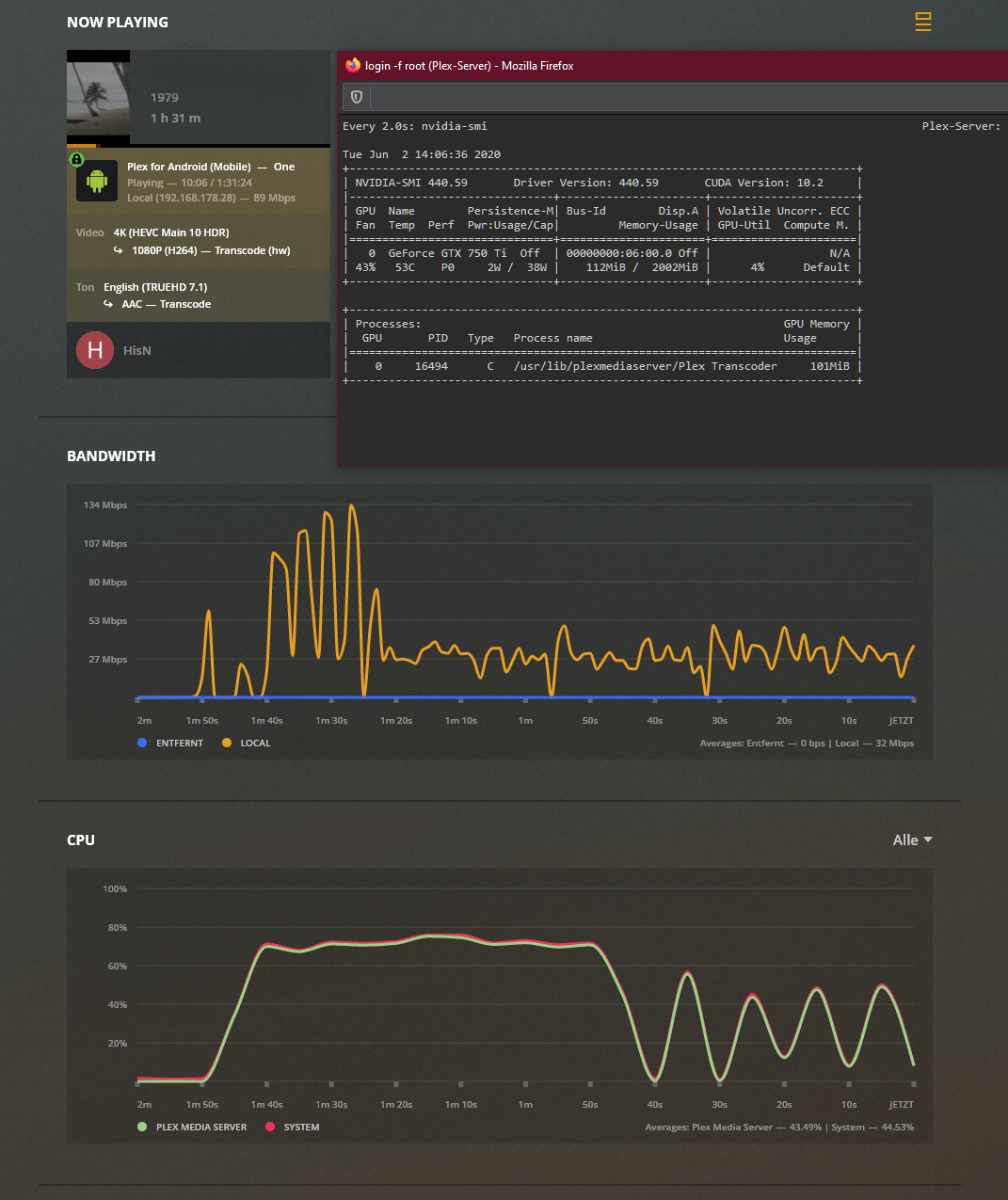Click the HisN username
Screen dimensions: 1008x1200
(x=137, y=350)
